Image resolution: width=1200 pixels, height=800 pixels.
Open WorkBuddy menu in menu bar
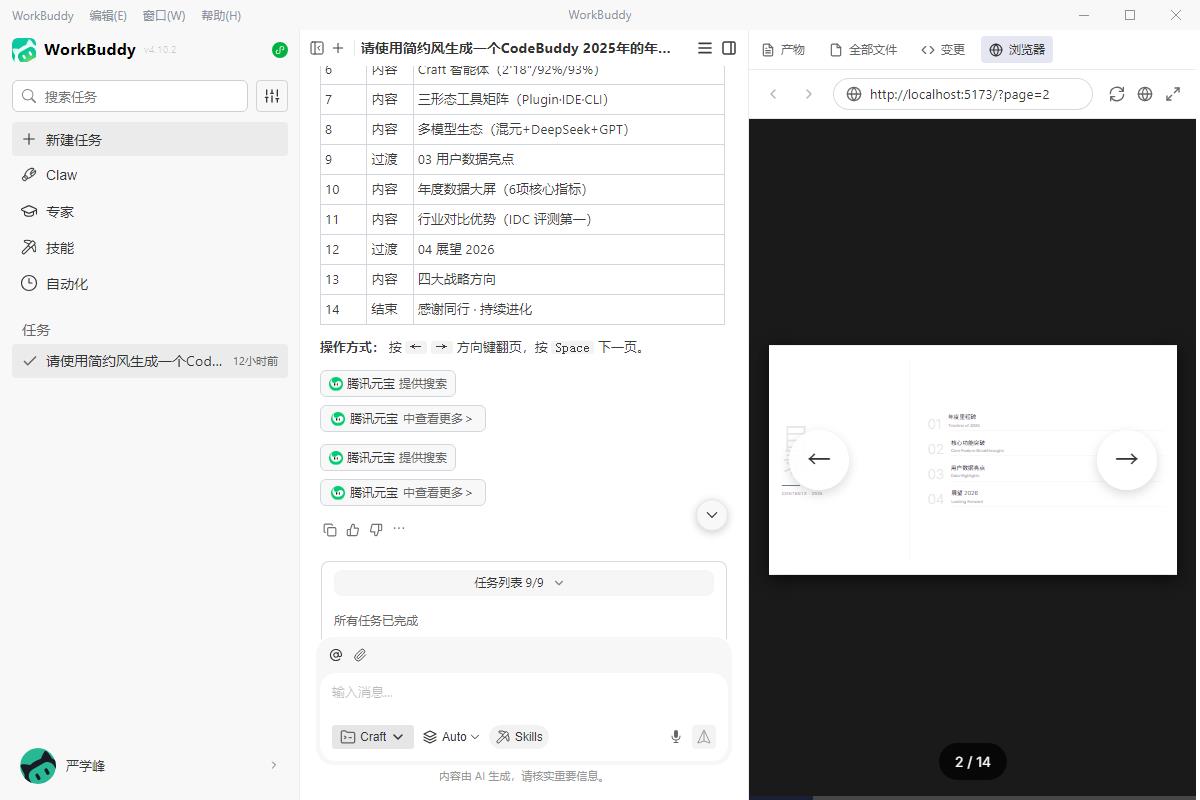tap(43, 15)
